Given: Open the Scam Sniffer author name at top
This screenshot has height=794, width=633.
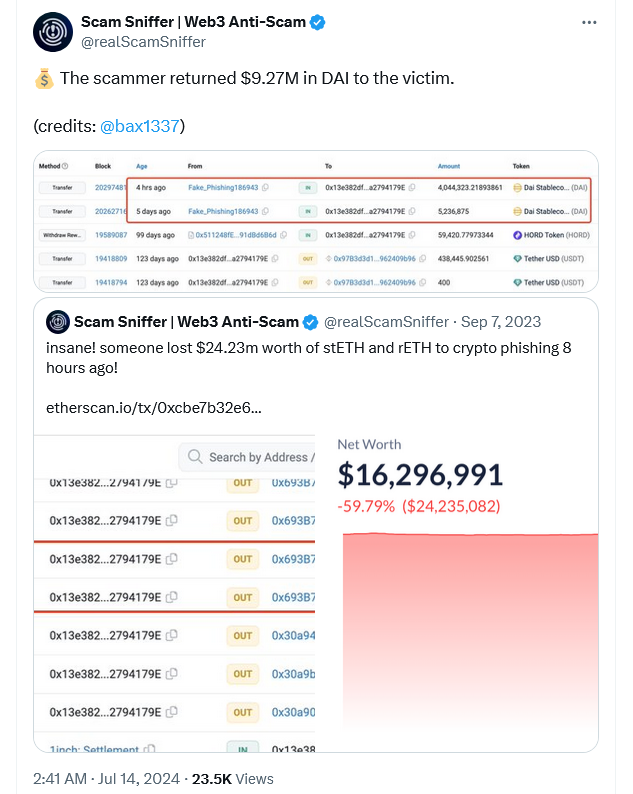Looking at the screenshot, I should point(193,22).
